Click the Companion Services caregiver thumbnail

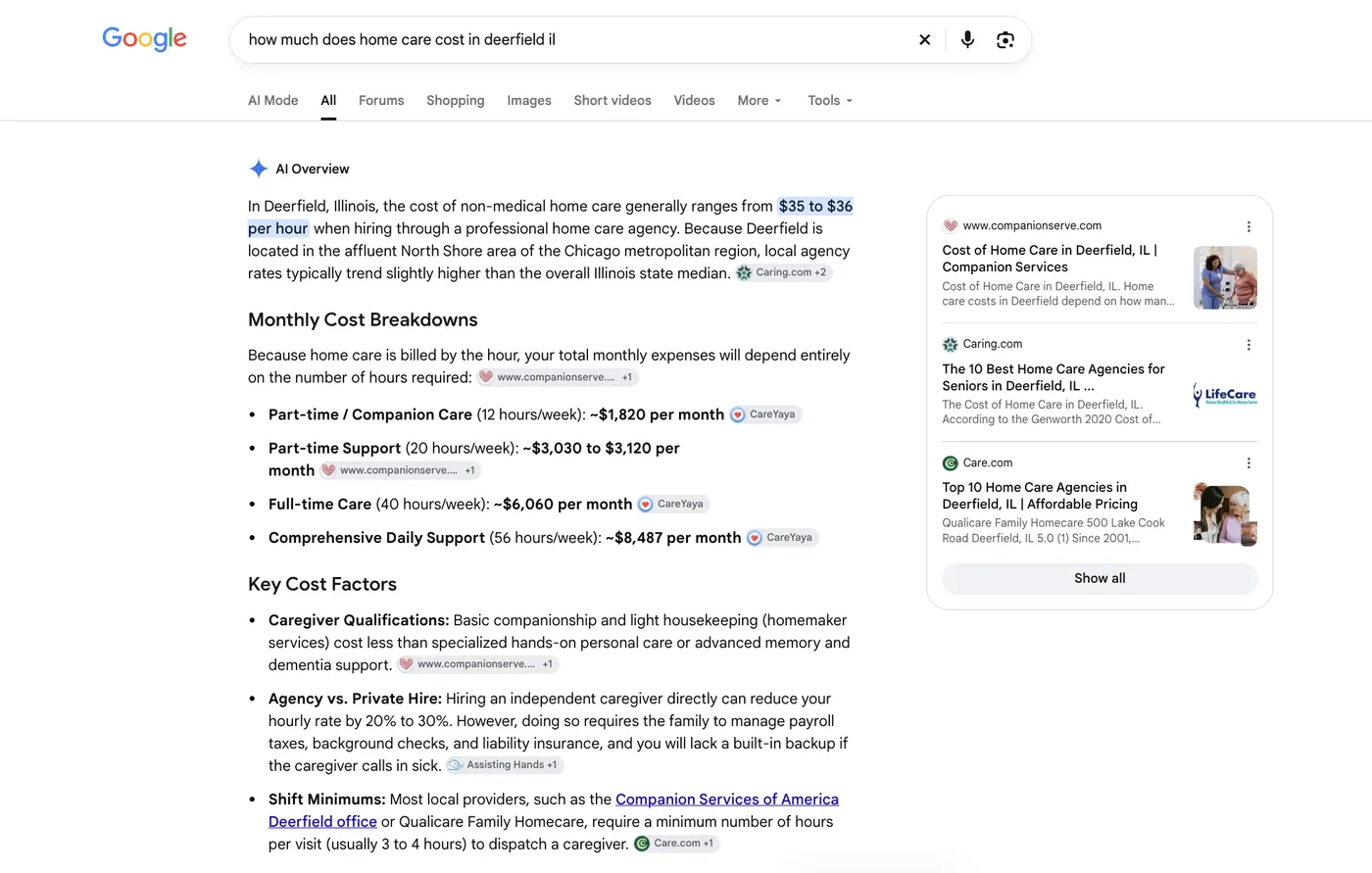1225,277
